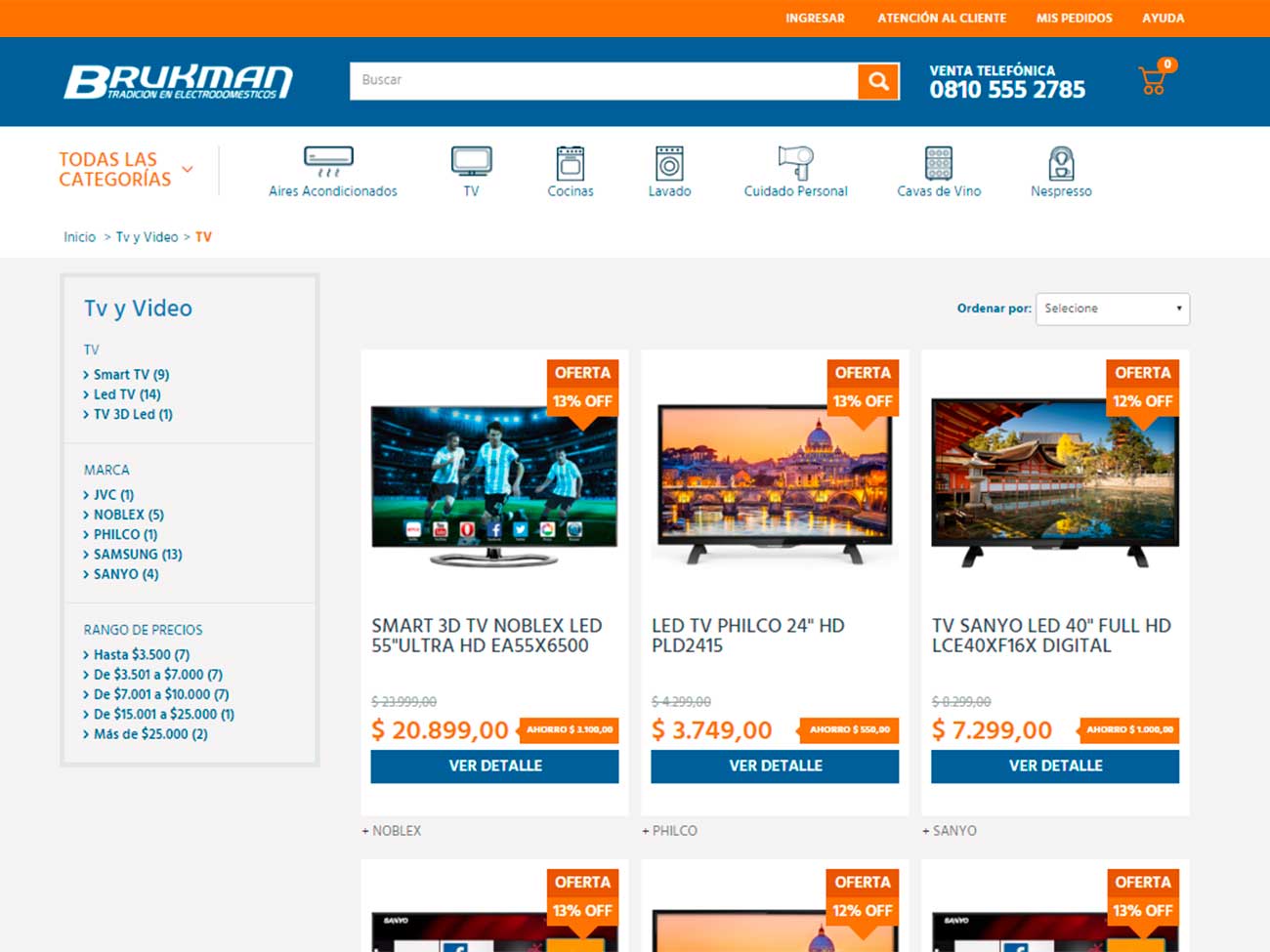Click the Ahorro $ 550,00 savings badge

coord(848,729)
